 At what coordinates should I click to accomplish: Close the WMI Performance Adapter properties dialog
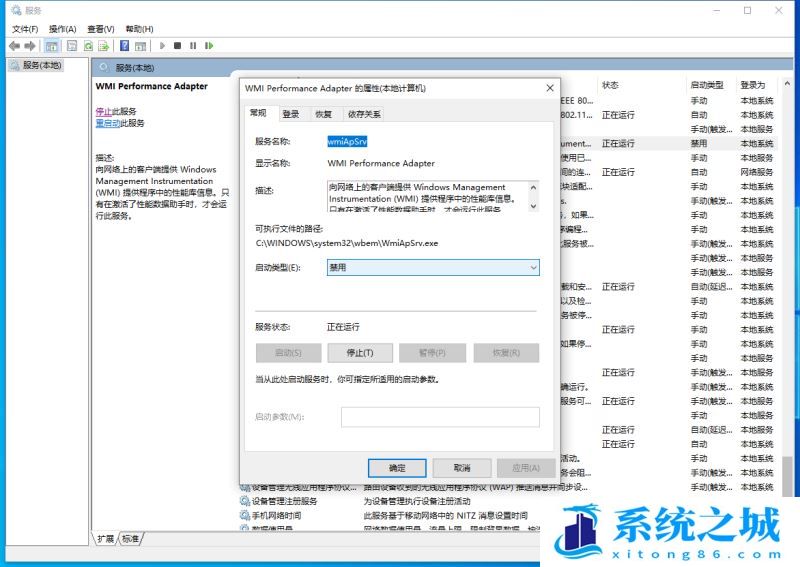tap(549, 88)
